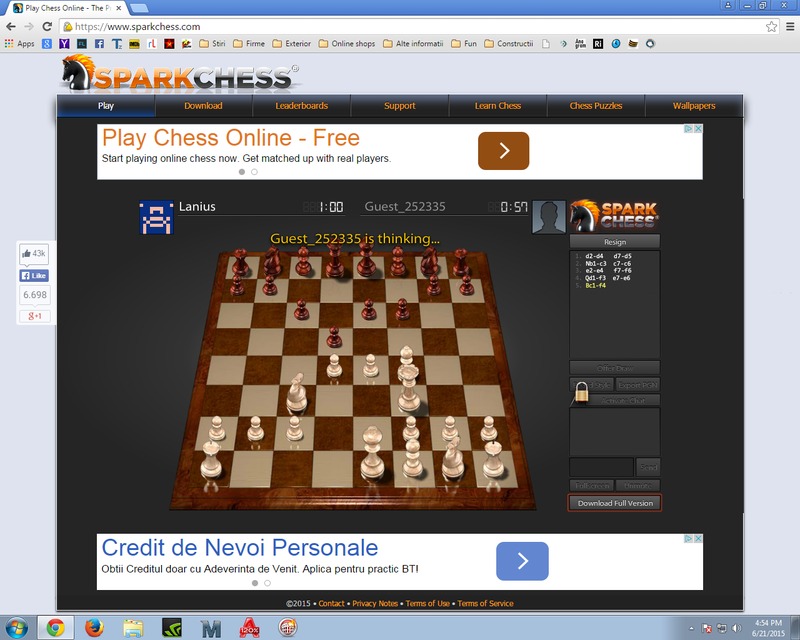This screenshot has width=800, height=640.
Task: Click the chat message input field
Action: click(x=602, y=466)
